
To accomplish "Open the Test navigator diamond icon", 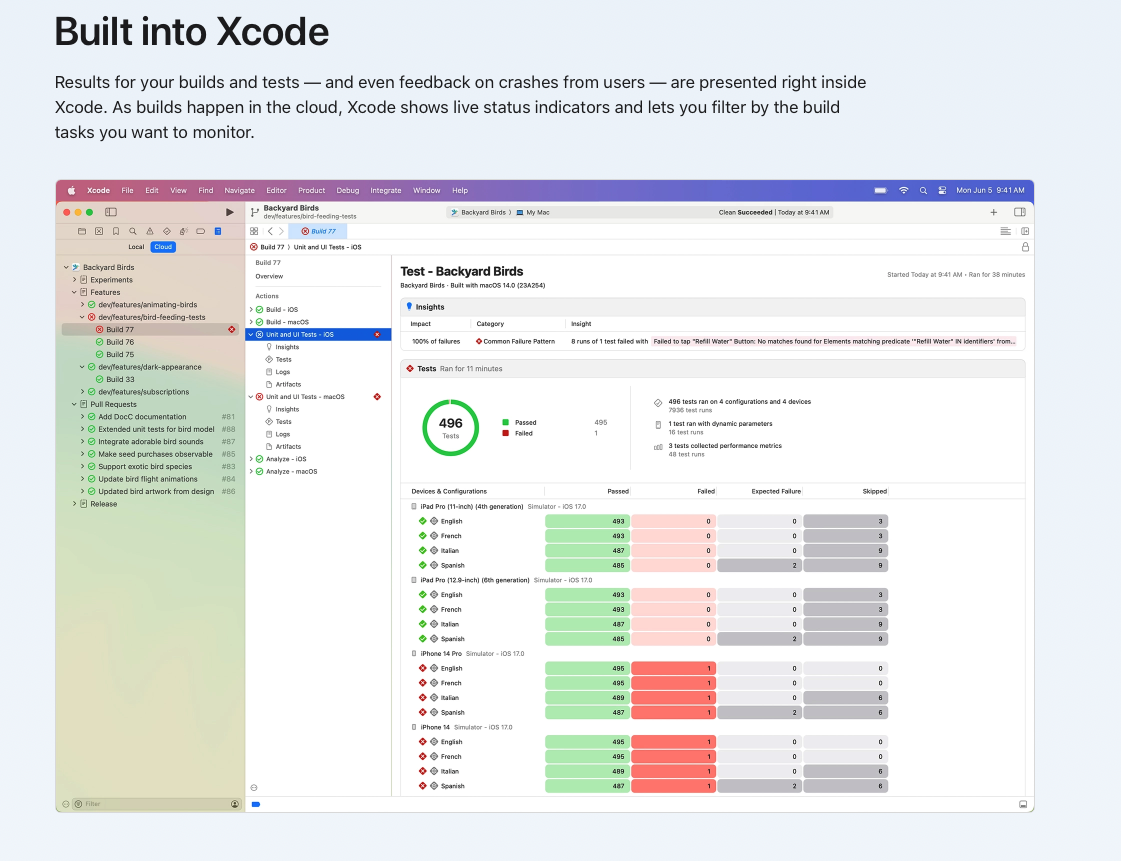I will coord(166,231).
